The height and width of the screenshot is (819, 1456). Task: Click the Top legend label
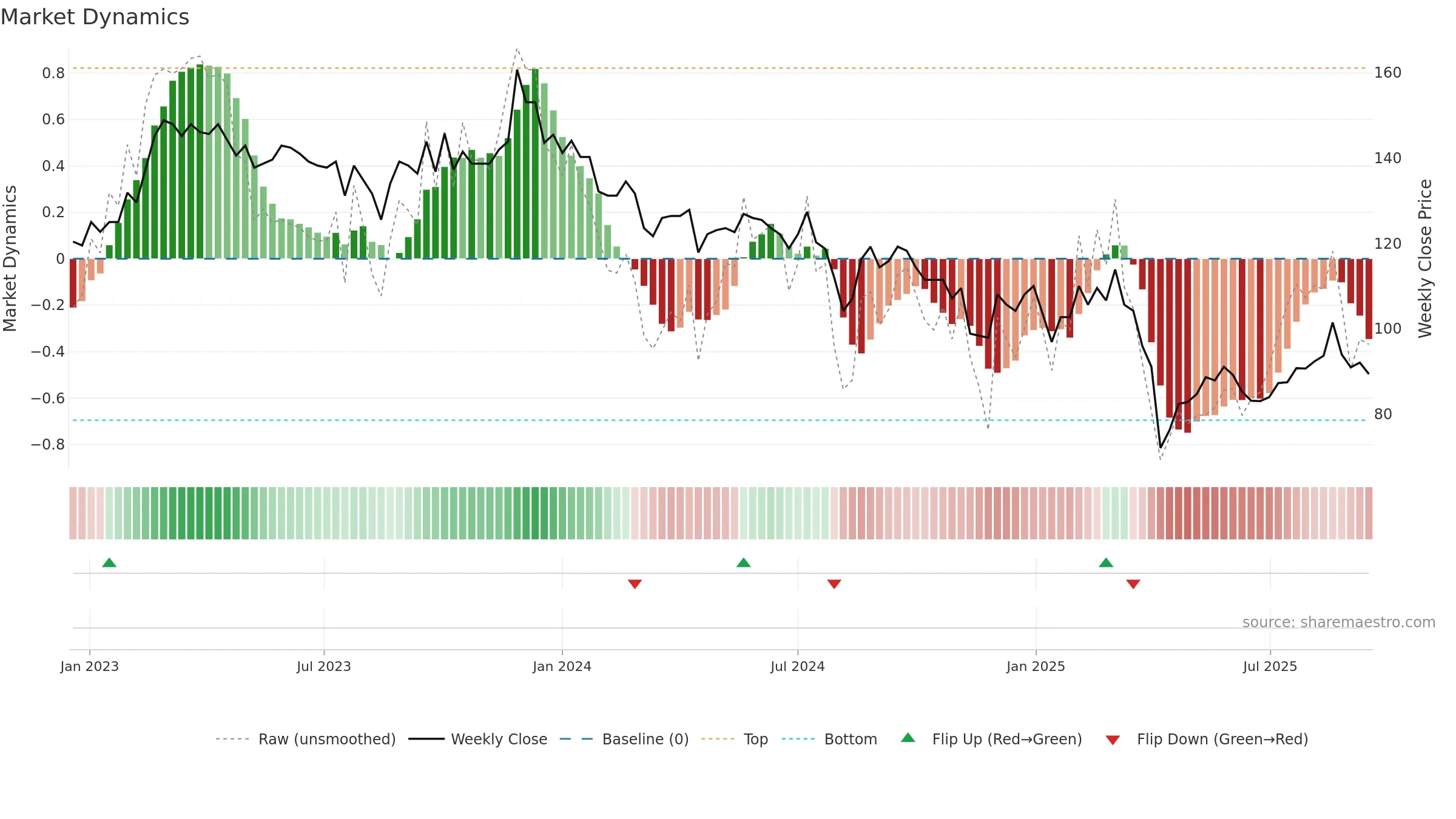pos(756,739)
